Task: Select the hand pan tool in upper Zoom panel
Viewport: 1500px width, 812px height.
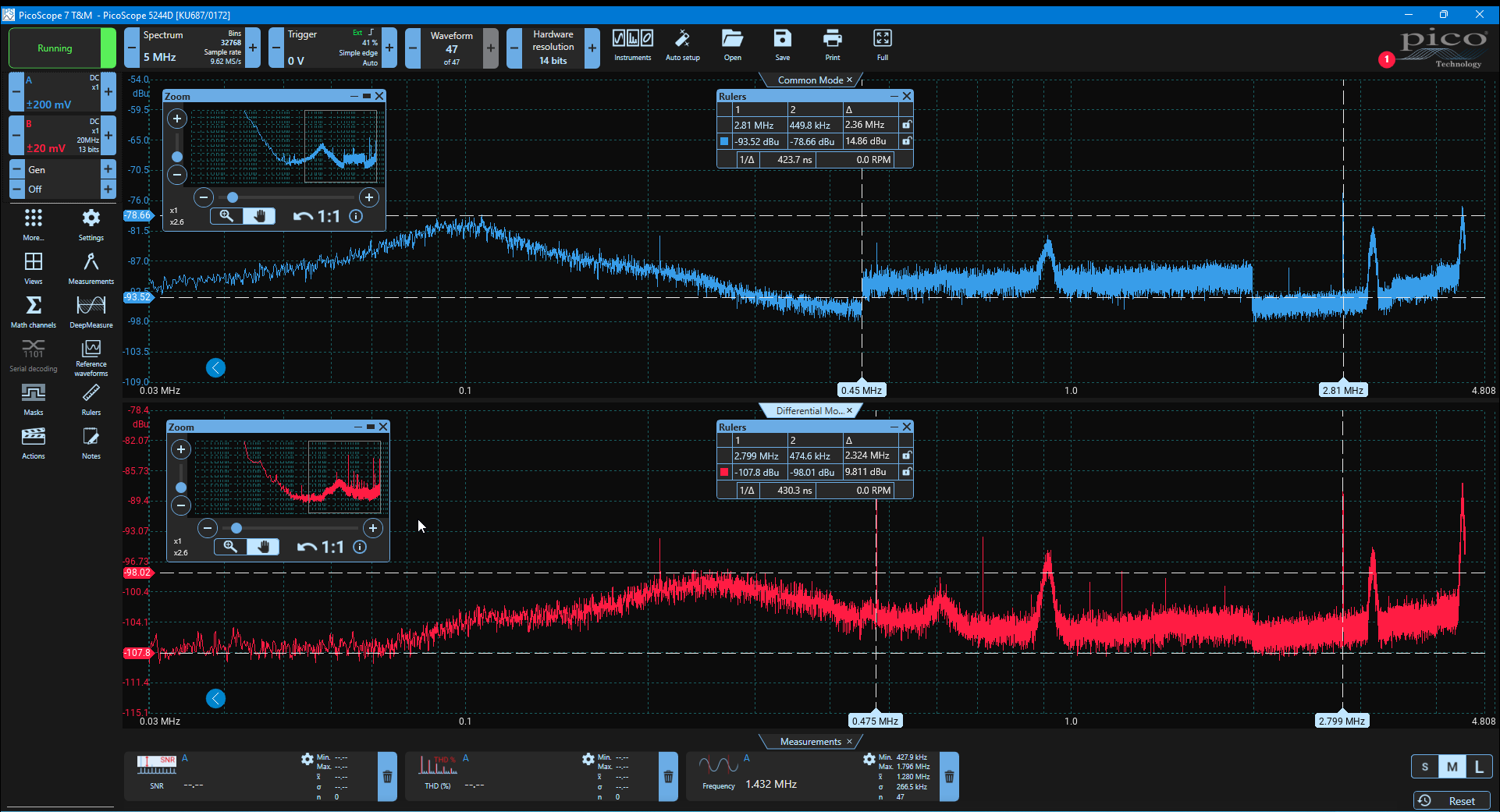Action: [x=259, y=216]
